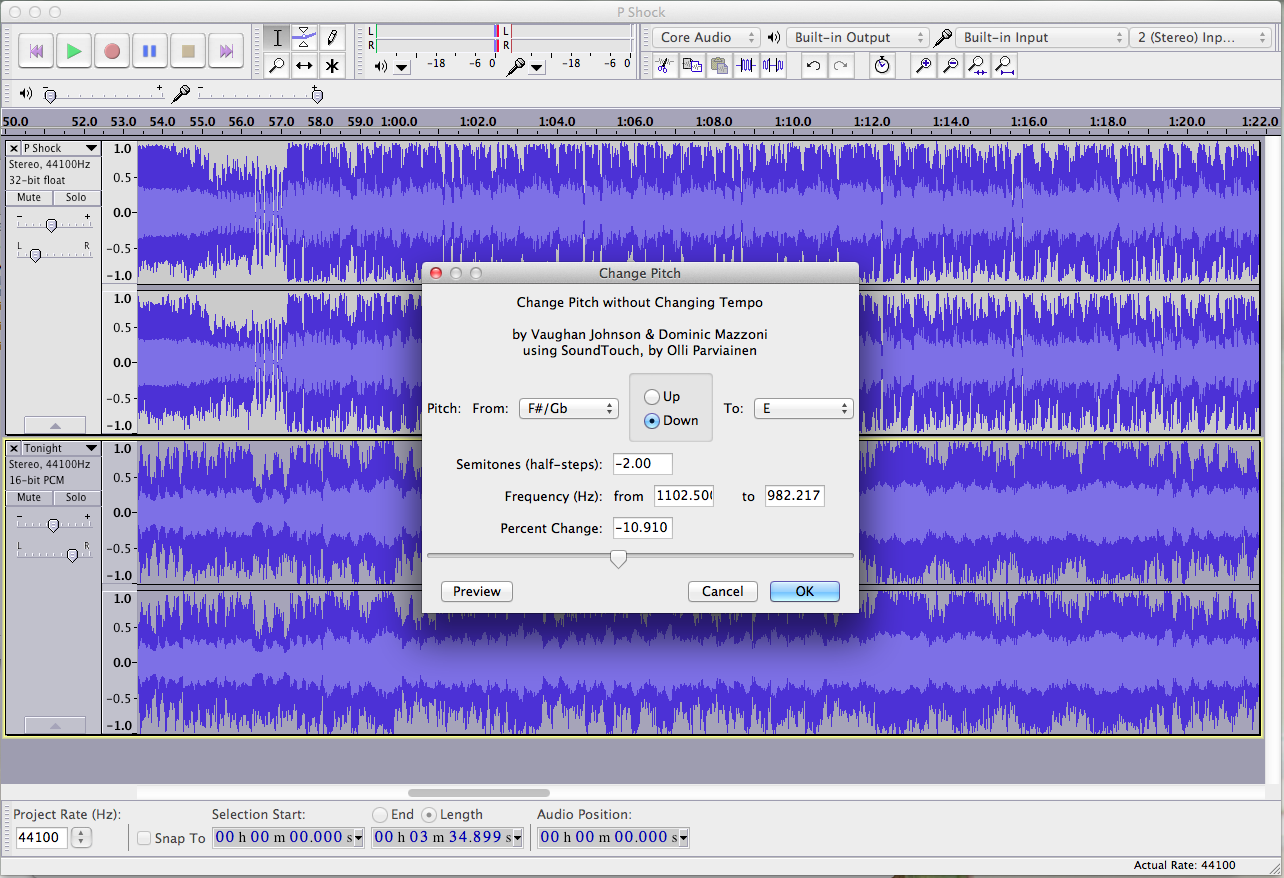Select the Envelope tool
Image resolution: width=1284 pixels, height=878 pixels.
coord(305,38)
